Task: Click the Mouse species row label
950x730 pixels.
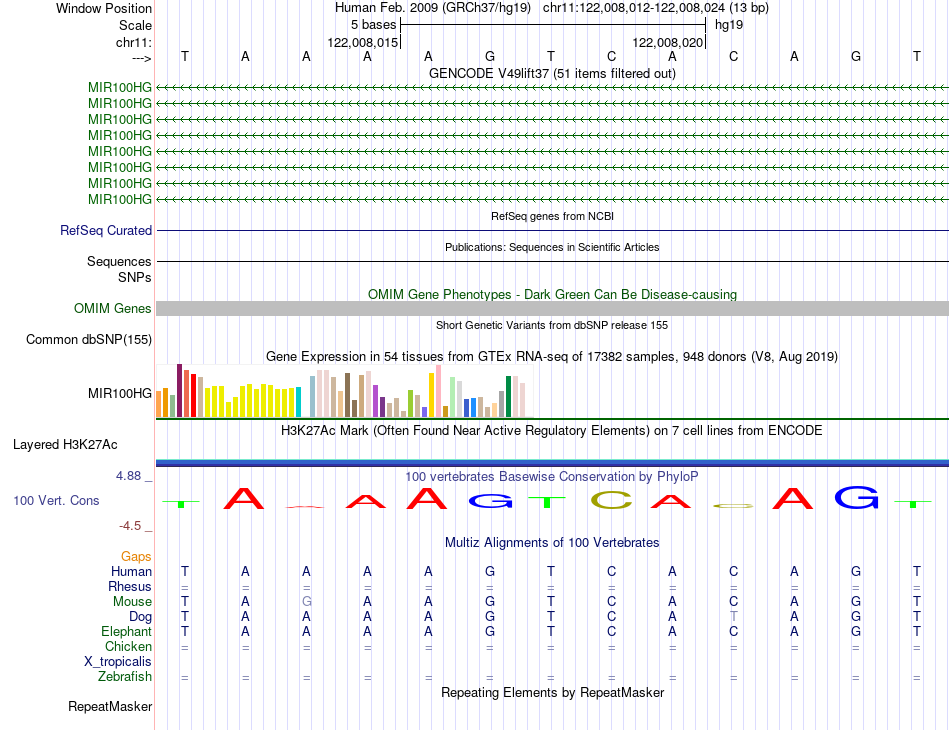Action: pos(132,602)
